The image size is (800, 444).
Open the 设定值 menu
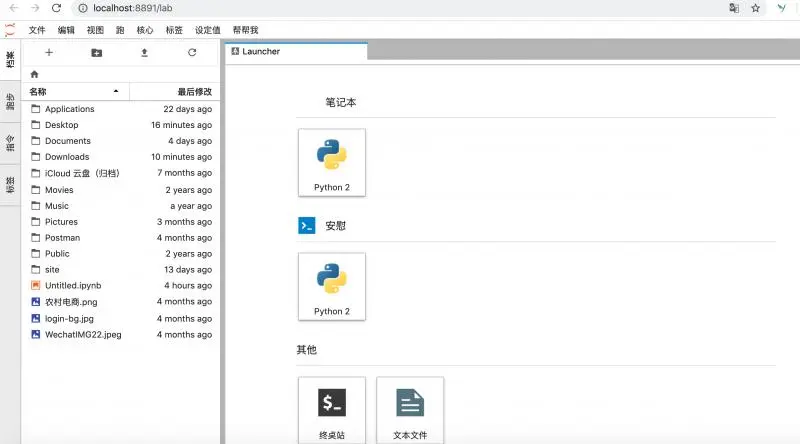(208, 30)
